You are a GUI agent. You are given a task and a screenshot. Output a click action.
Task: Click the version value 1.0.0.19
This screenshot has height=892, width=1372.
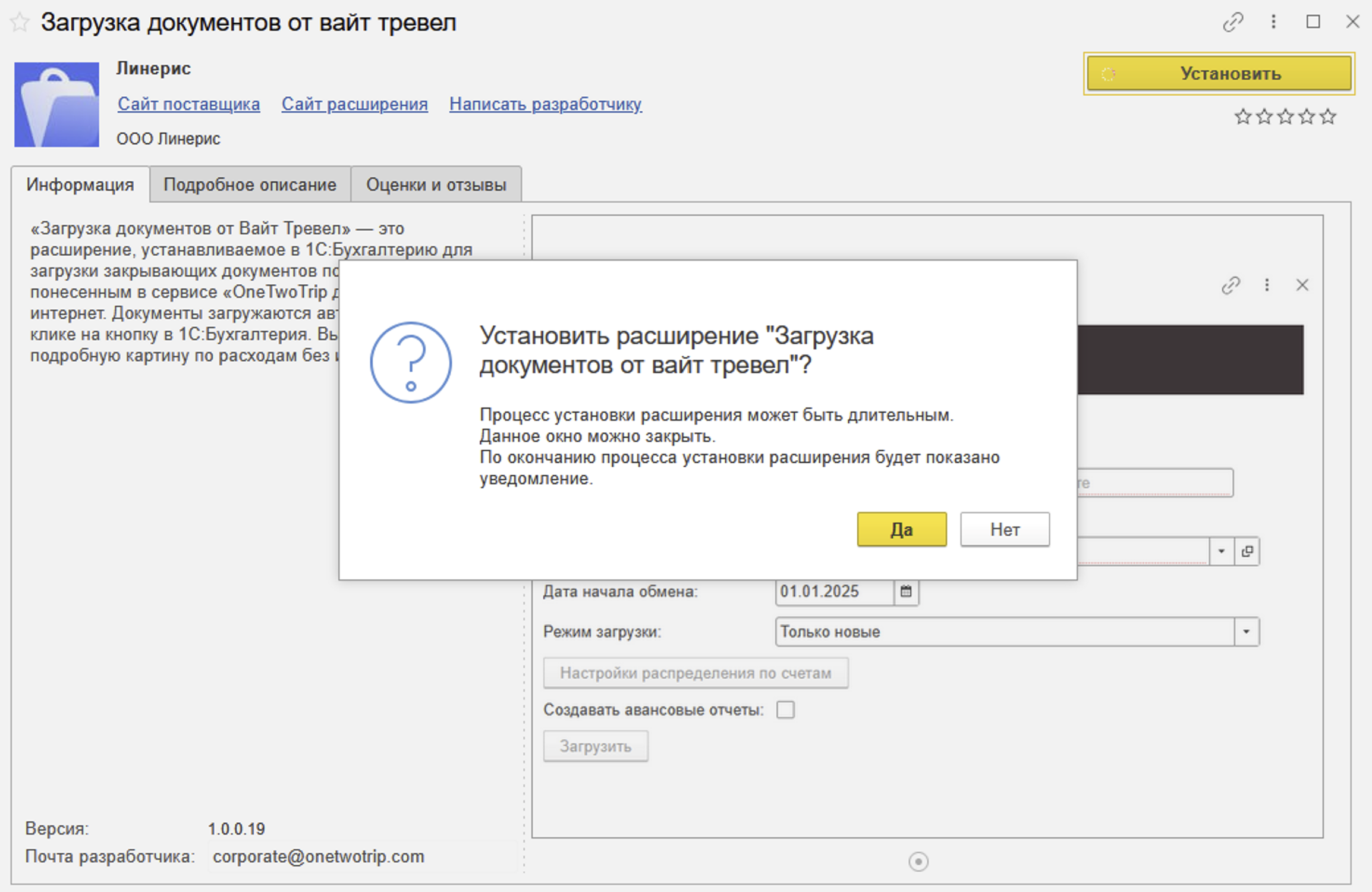click(x=237, y=829)
